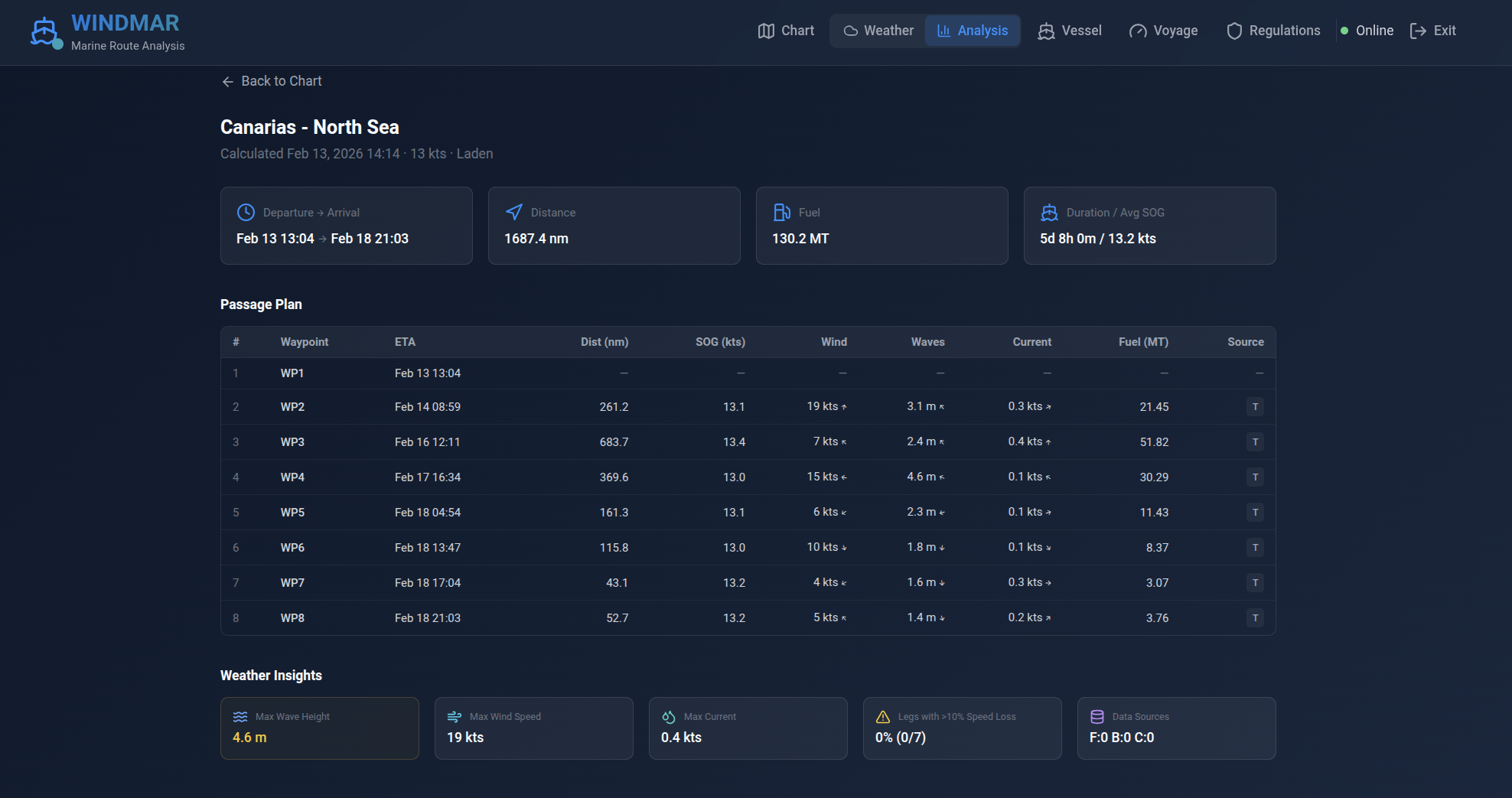
Task: Click the Exit button
Action: (1433, 31)
